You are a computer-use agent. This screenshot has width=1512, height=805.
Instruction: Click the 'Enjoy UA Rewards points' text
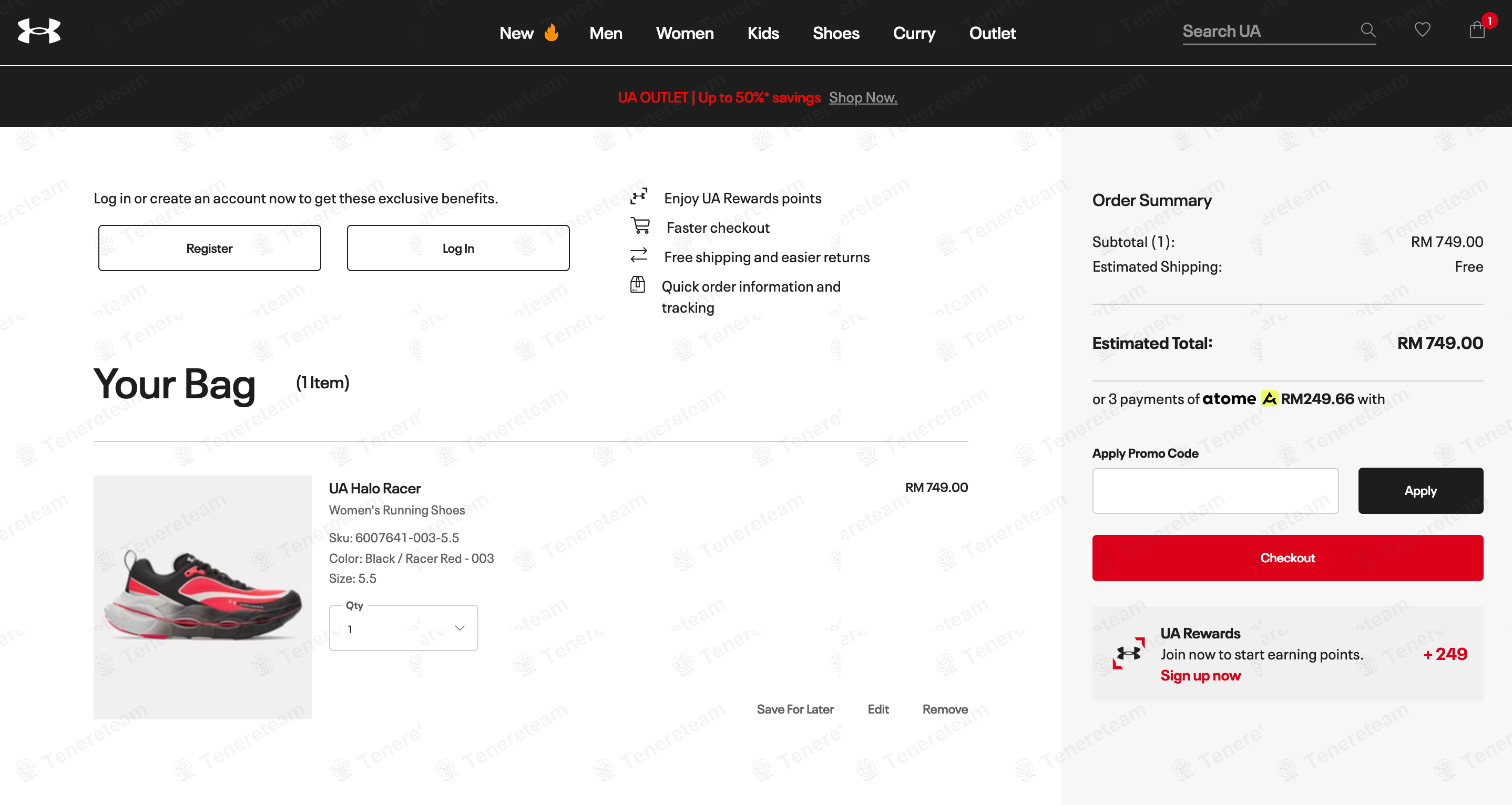tap(742, 198)
